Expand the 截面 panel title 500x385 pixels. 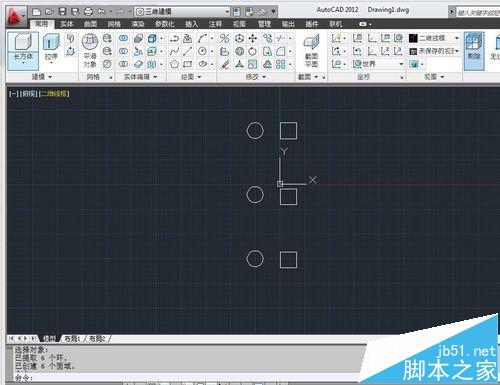point(308,77)
